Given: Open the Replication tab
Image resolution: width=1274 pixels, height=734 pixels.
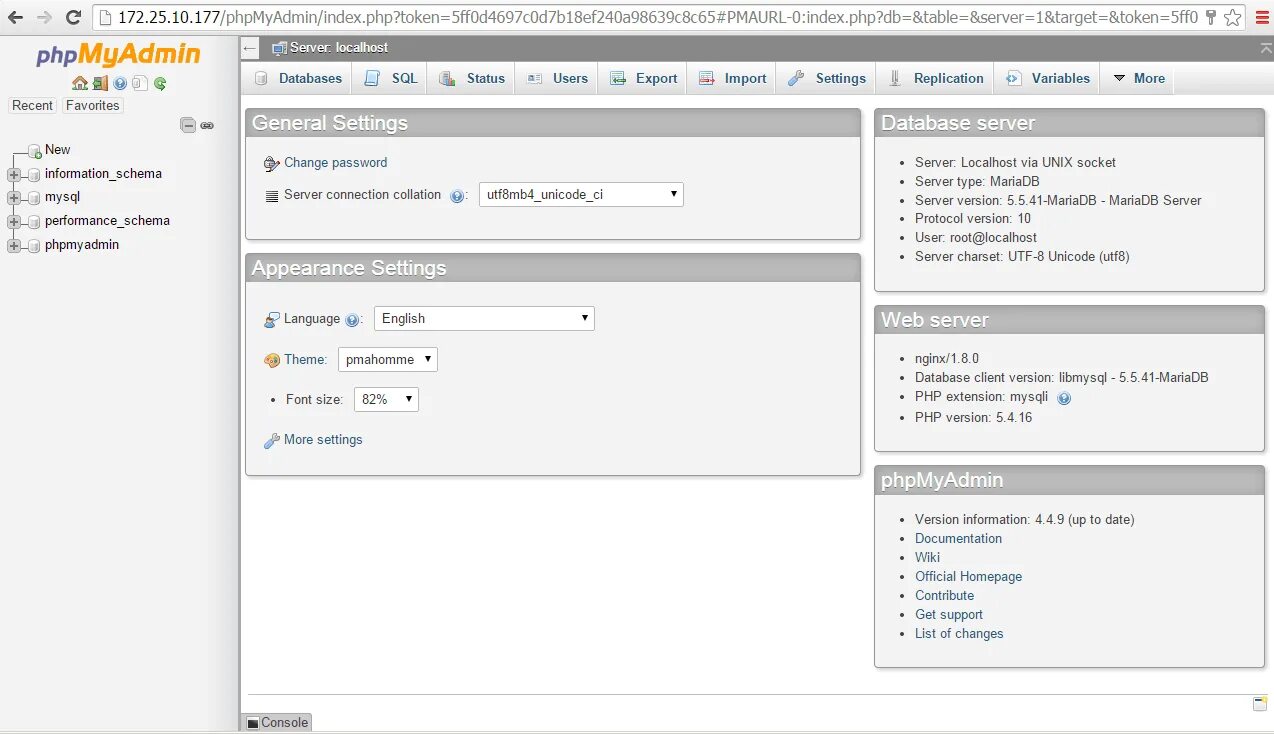Looking at the screenshot, I should pos(935,79).
